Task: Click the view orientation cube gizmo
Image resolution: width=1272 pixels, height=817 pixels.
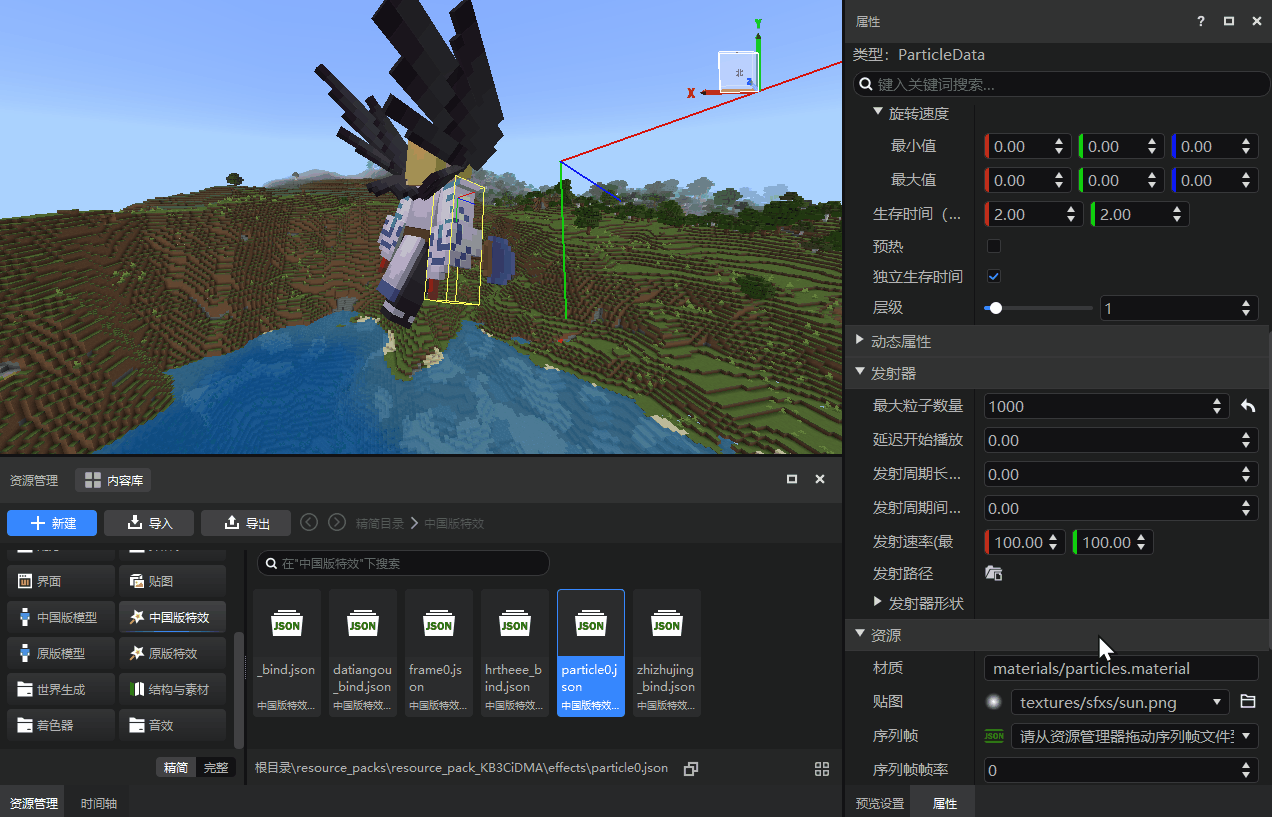Action: coord(738,72)
